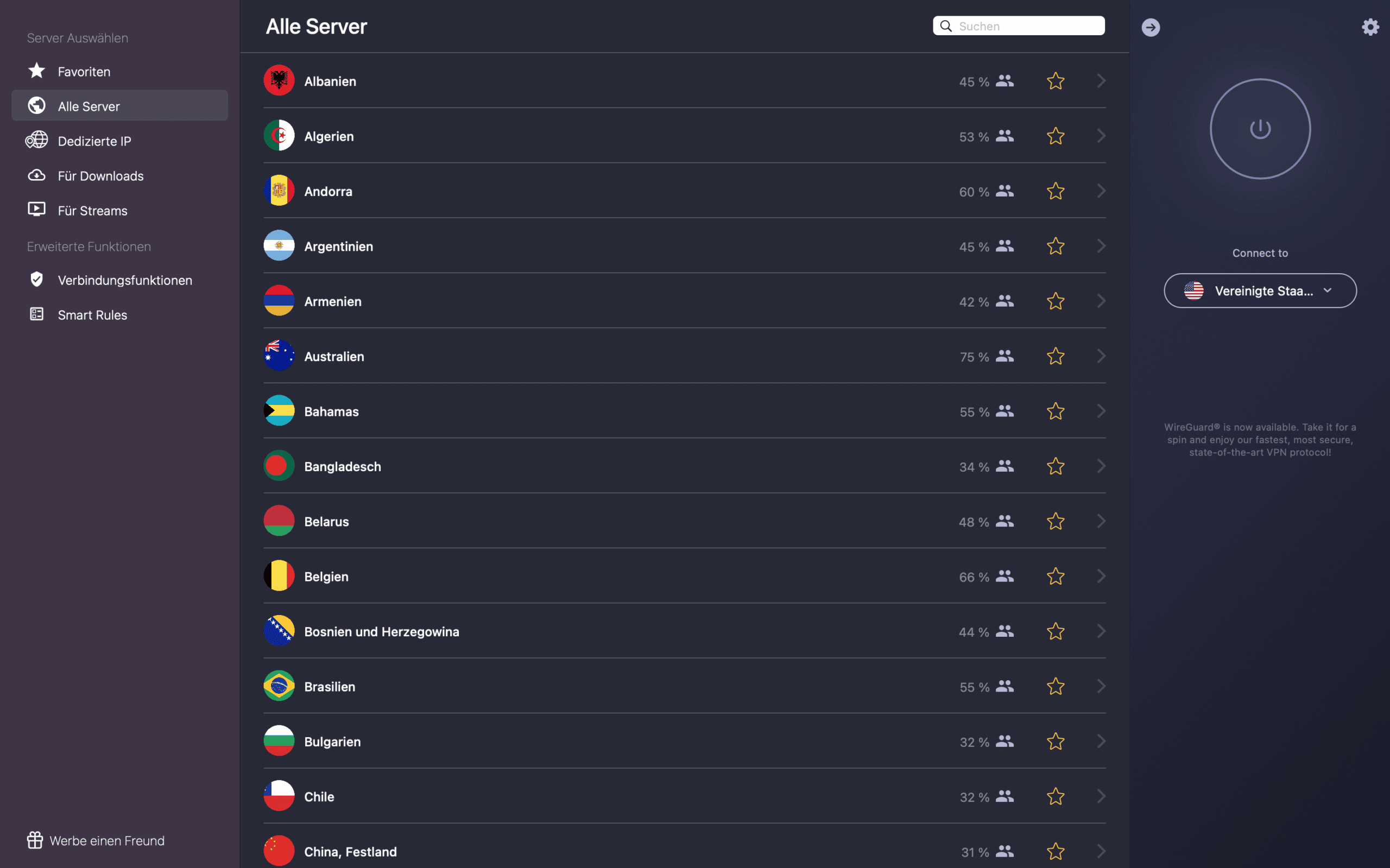Toggle favorite star for Australien
The image size is (1390, 868).
(x=1056, y=356)
